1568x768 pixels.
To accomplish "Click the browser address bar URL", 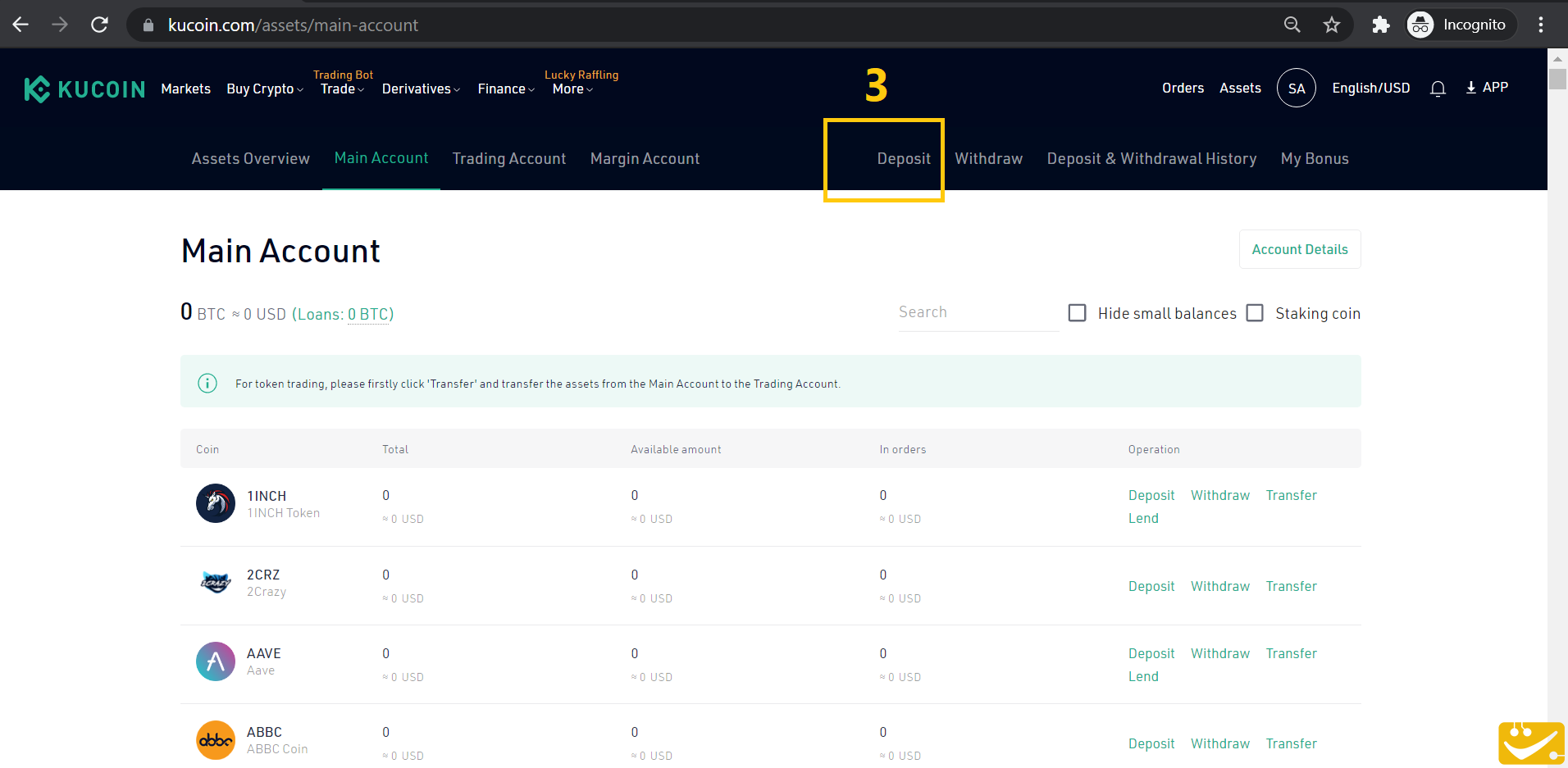I will [x=293, y=25].
